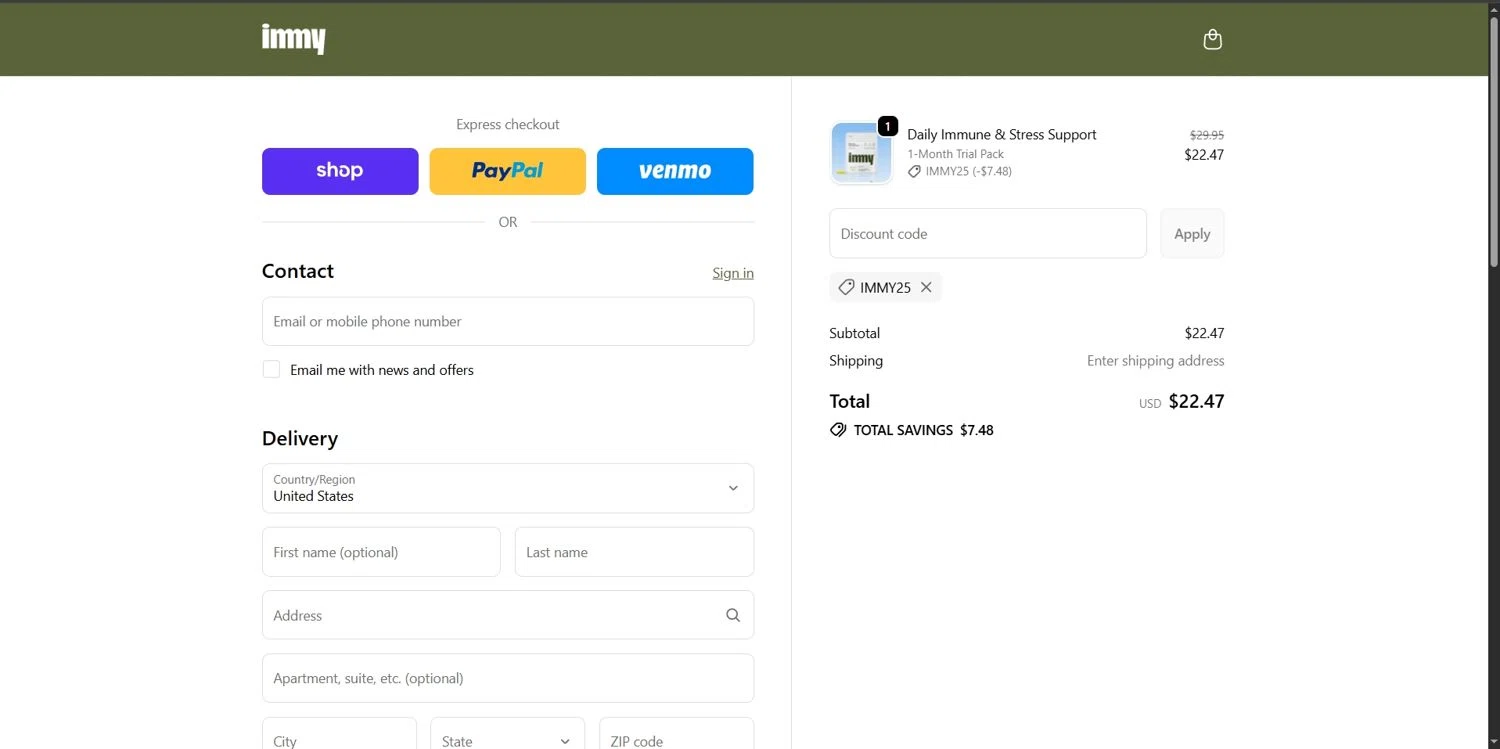Click the 'TOTAL SAVINGS $7.48' text

(x=924, y=430)
